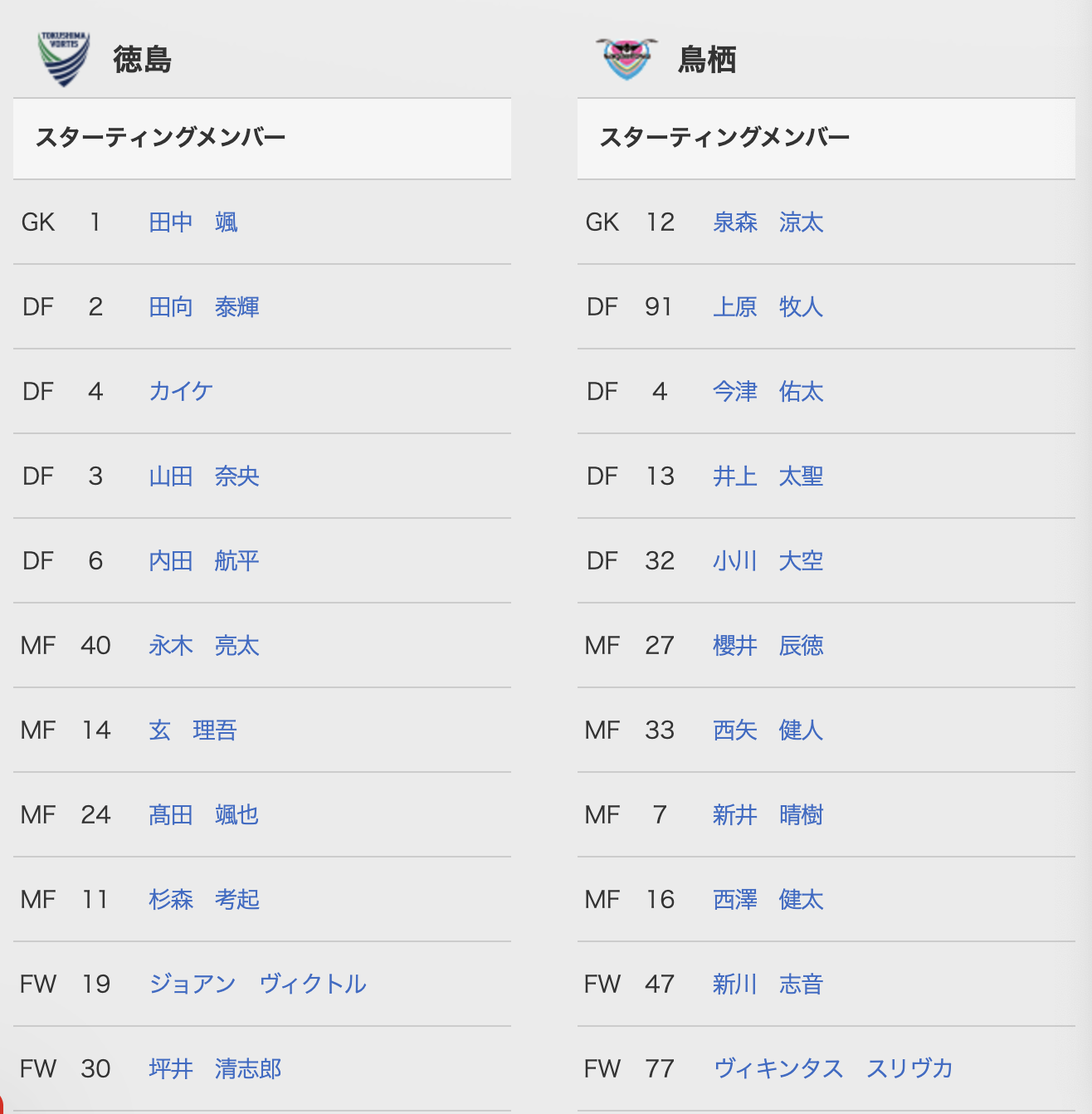Open goalkeeper 田中 颯 player page
Viewport: 1092px width, 1114px height.
(x=193, y=222)
